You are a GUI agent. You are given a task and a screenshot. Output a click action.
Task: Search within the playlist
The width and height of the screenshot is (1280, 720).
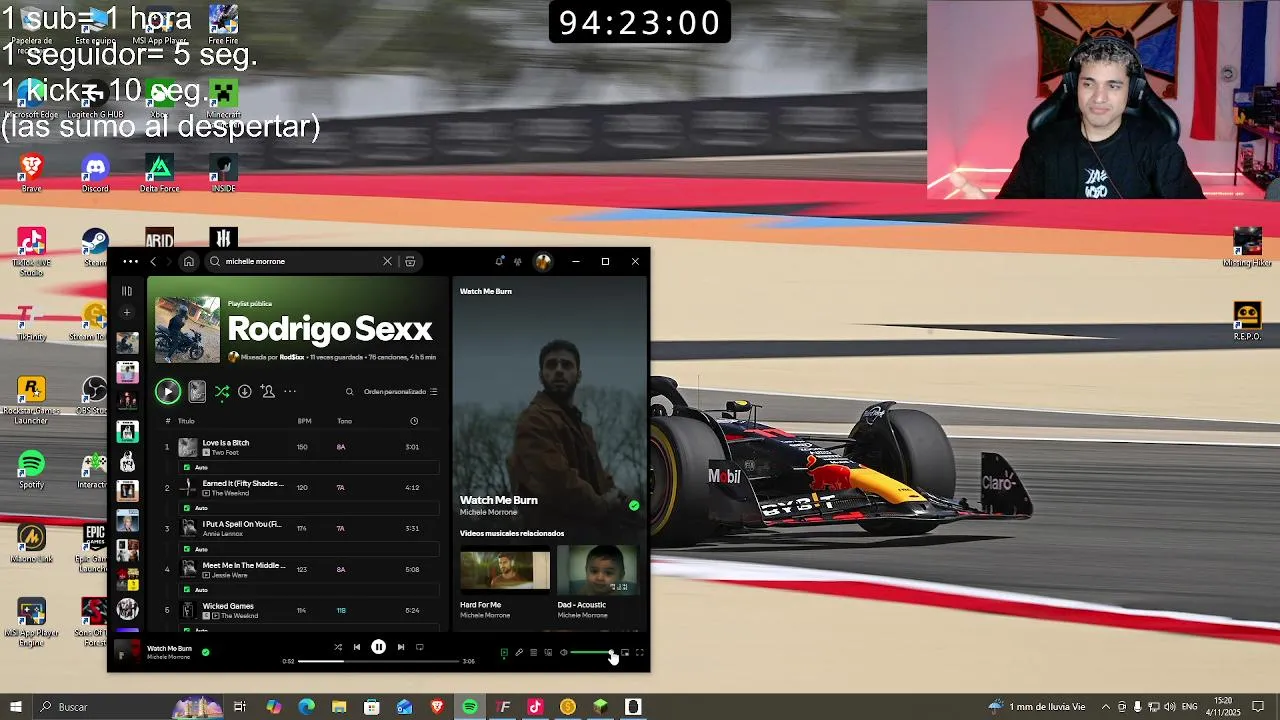[x=349, y=392]
